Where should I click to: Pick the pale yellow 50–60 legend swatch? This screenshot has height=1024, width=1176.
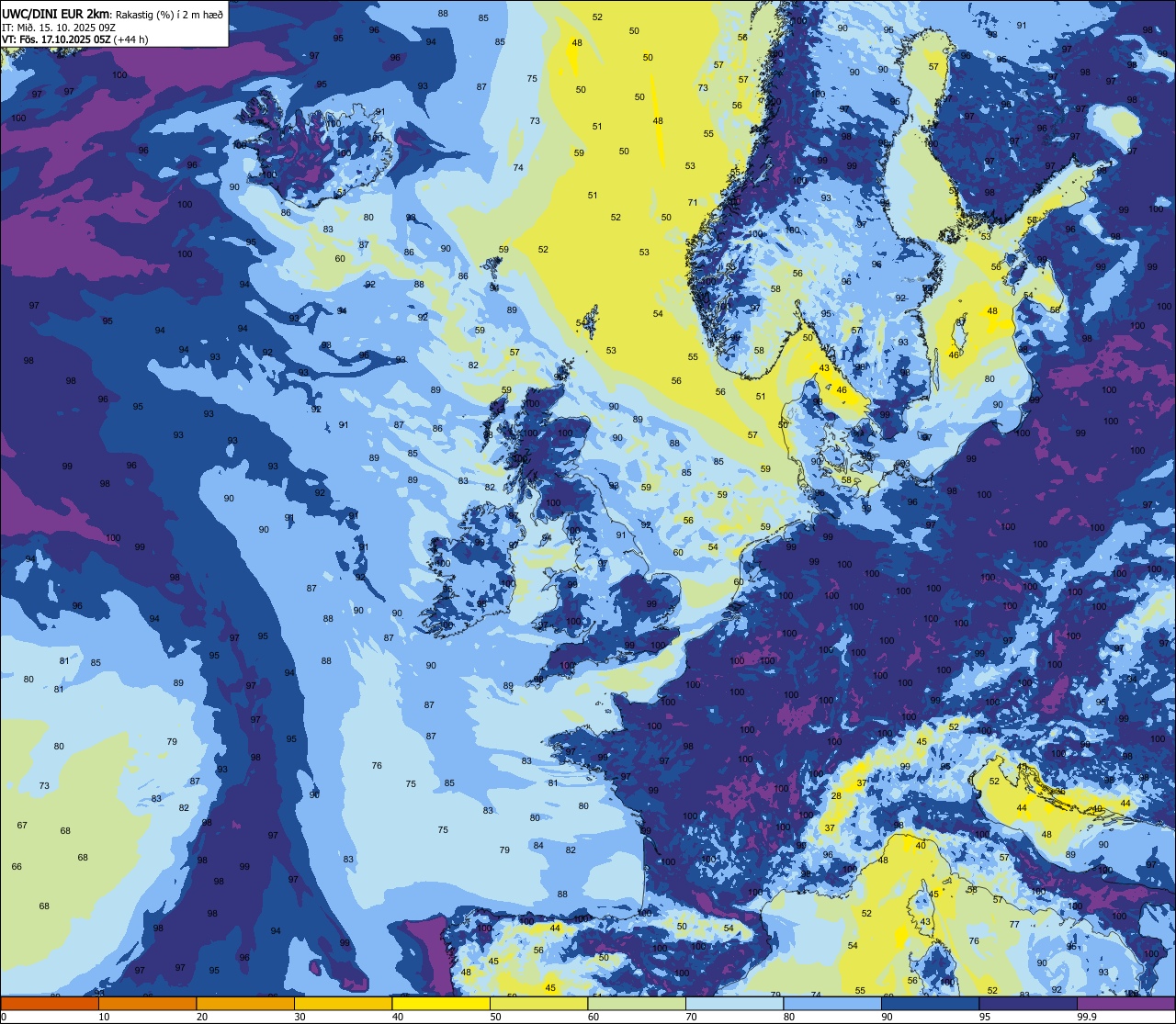[538, 1003]
